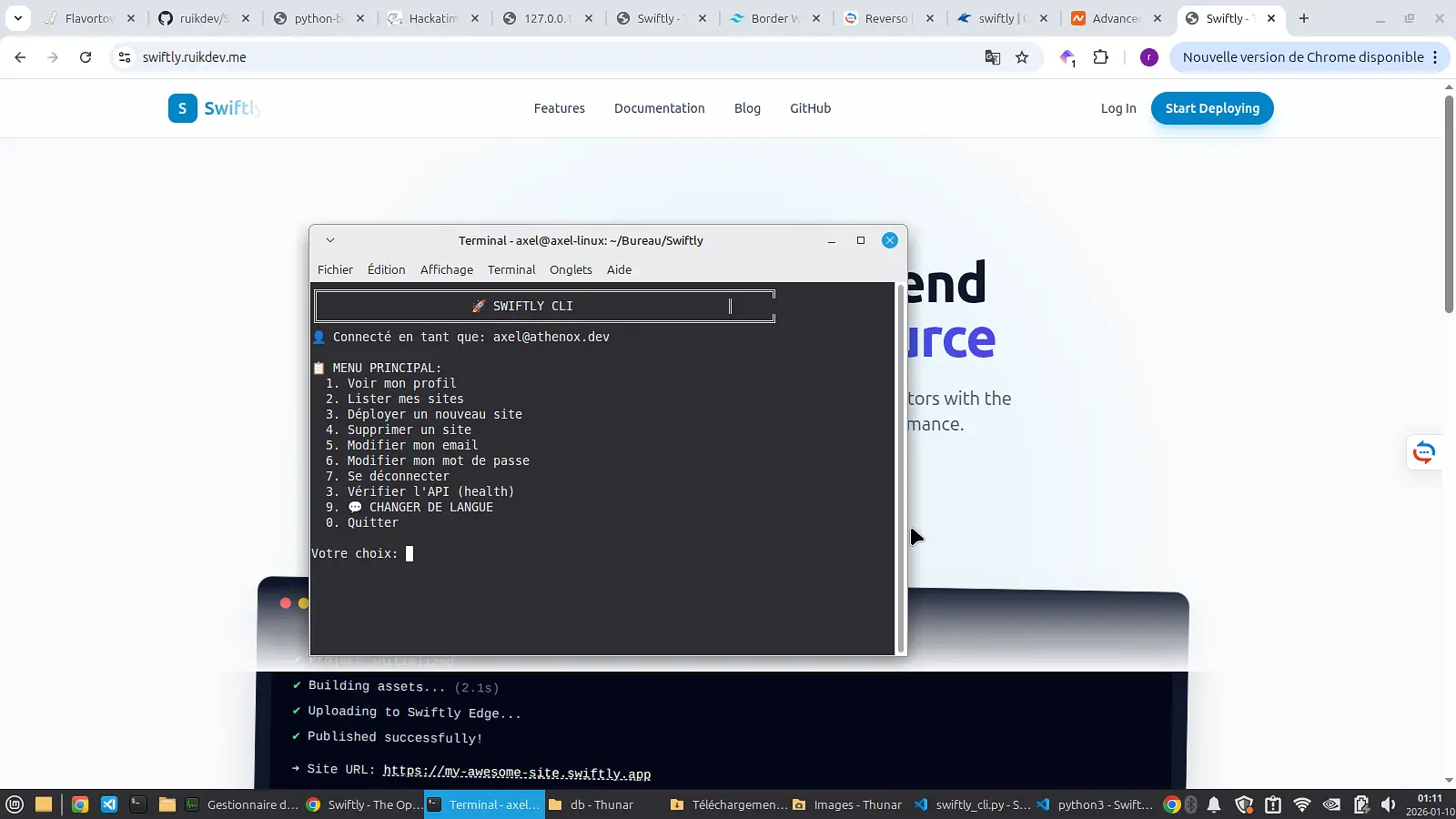Open the Fichier menu in terminal
The image size is (1456, 819).
tap(335, 270)
